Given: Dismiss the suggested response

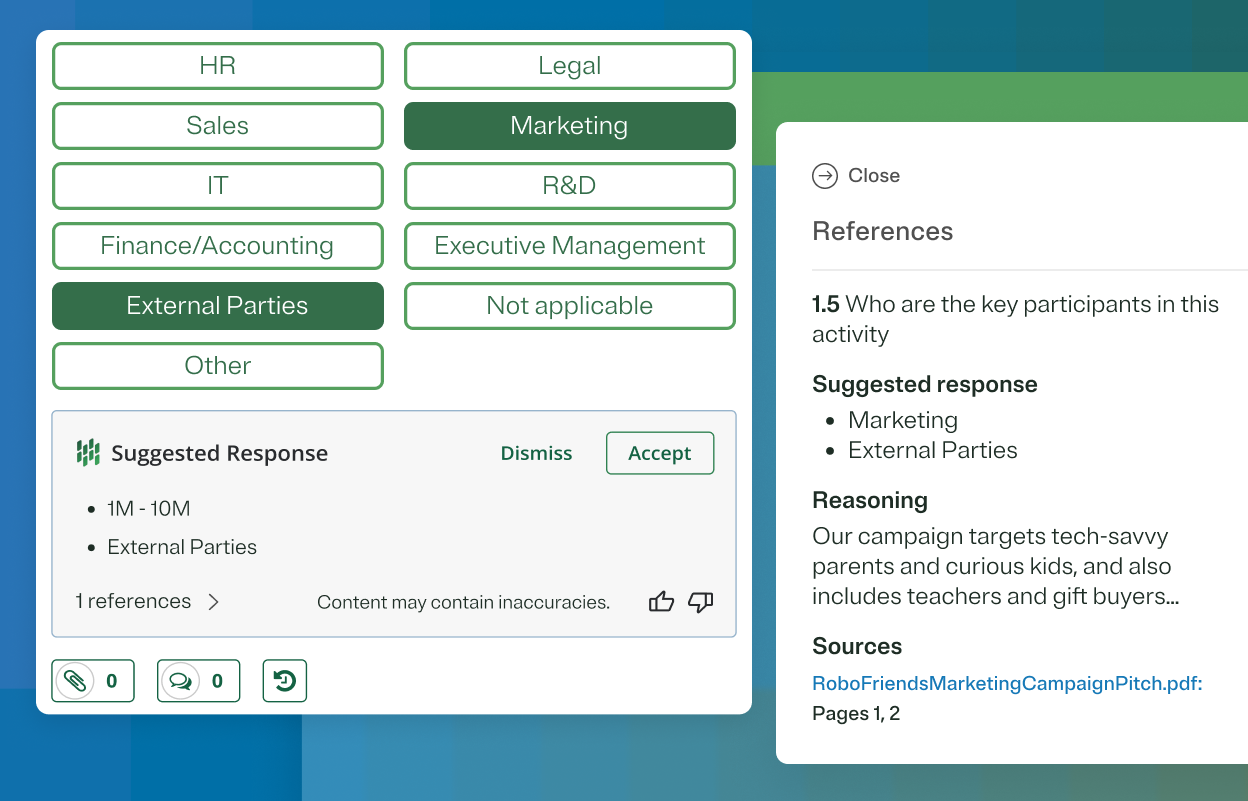Looking at the screenshot, I should coord(536,452).
